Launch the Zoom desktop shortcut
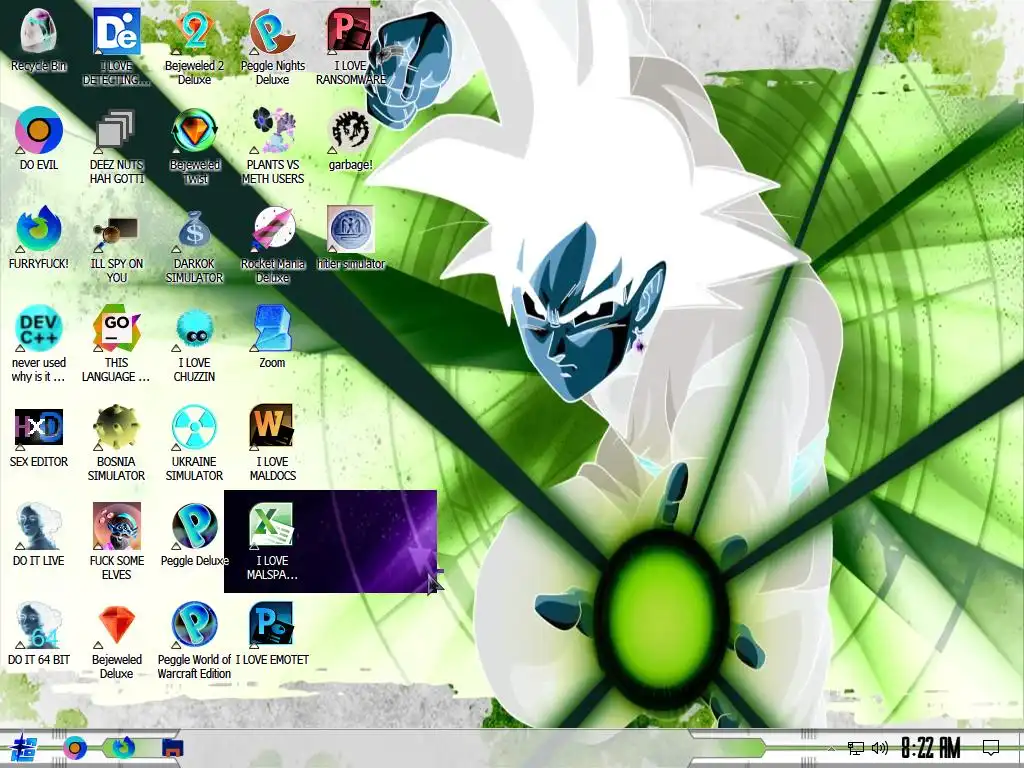This screenshot has width=1024, height=768. [x=272, y=328]
